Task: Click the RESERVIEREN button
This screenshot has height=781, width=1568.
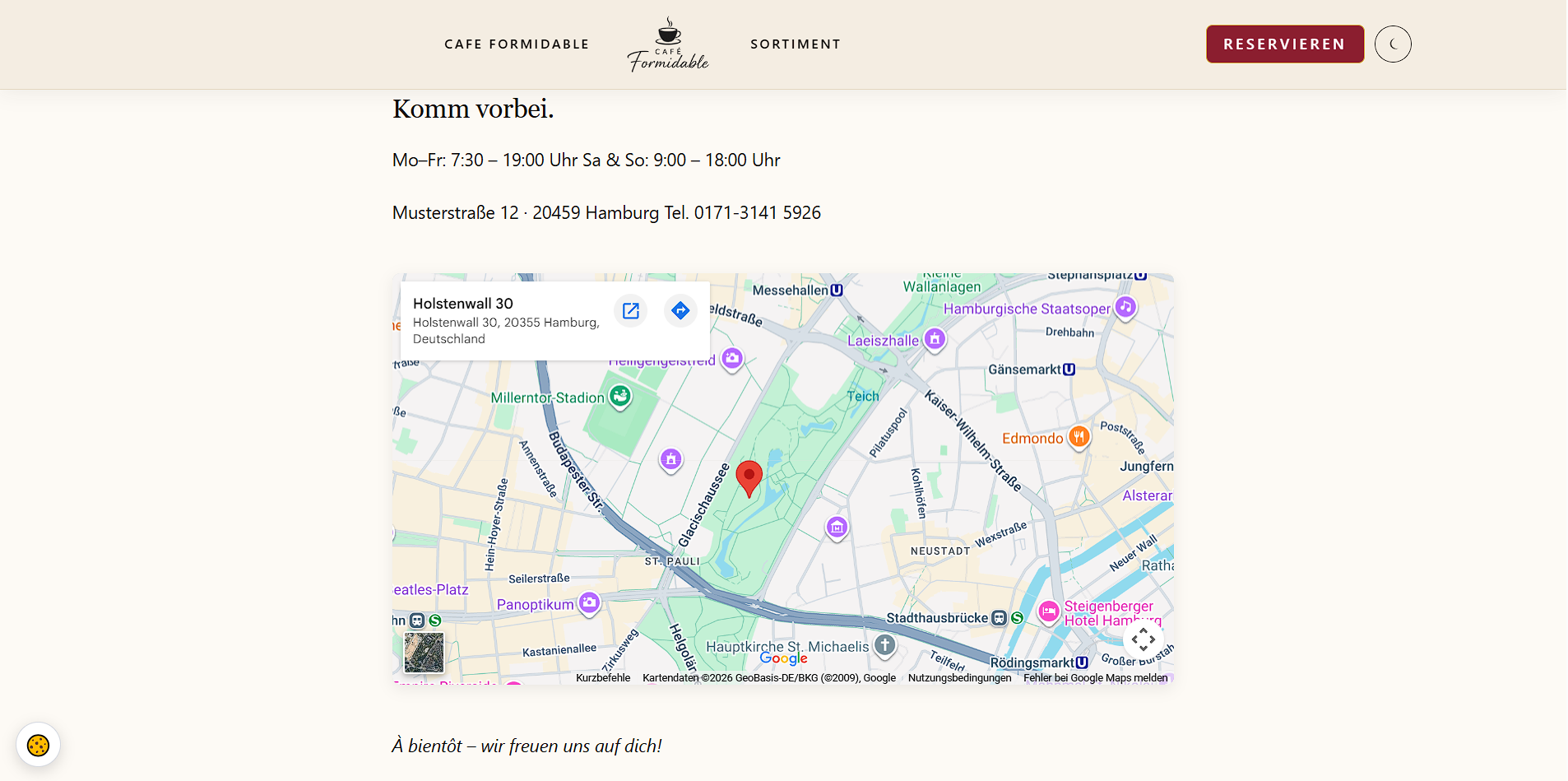Action: (x=1285, y=44)
